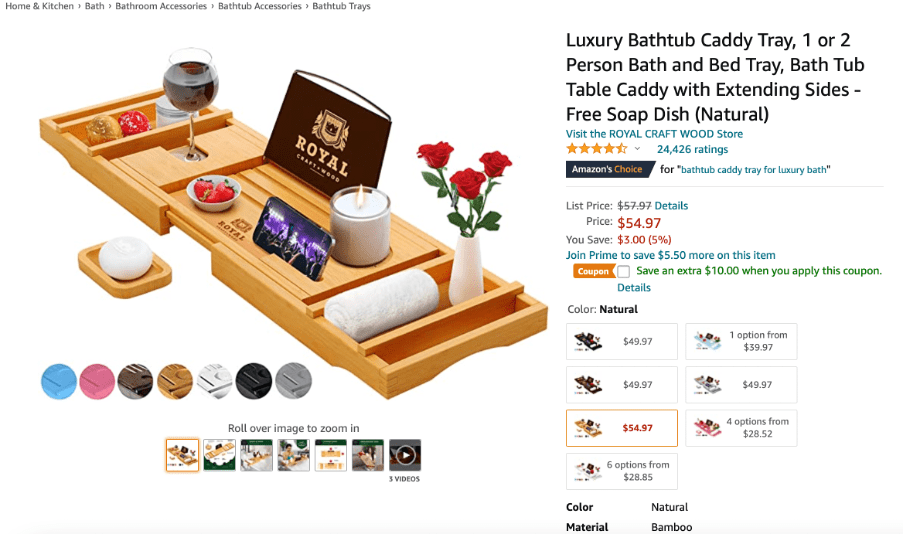The width and height of the screenshot is (904, 534).
Task: Go to Bathtub Accessories breadcrumb
Action: (x=259, y=6)
